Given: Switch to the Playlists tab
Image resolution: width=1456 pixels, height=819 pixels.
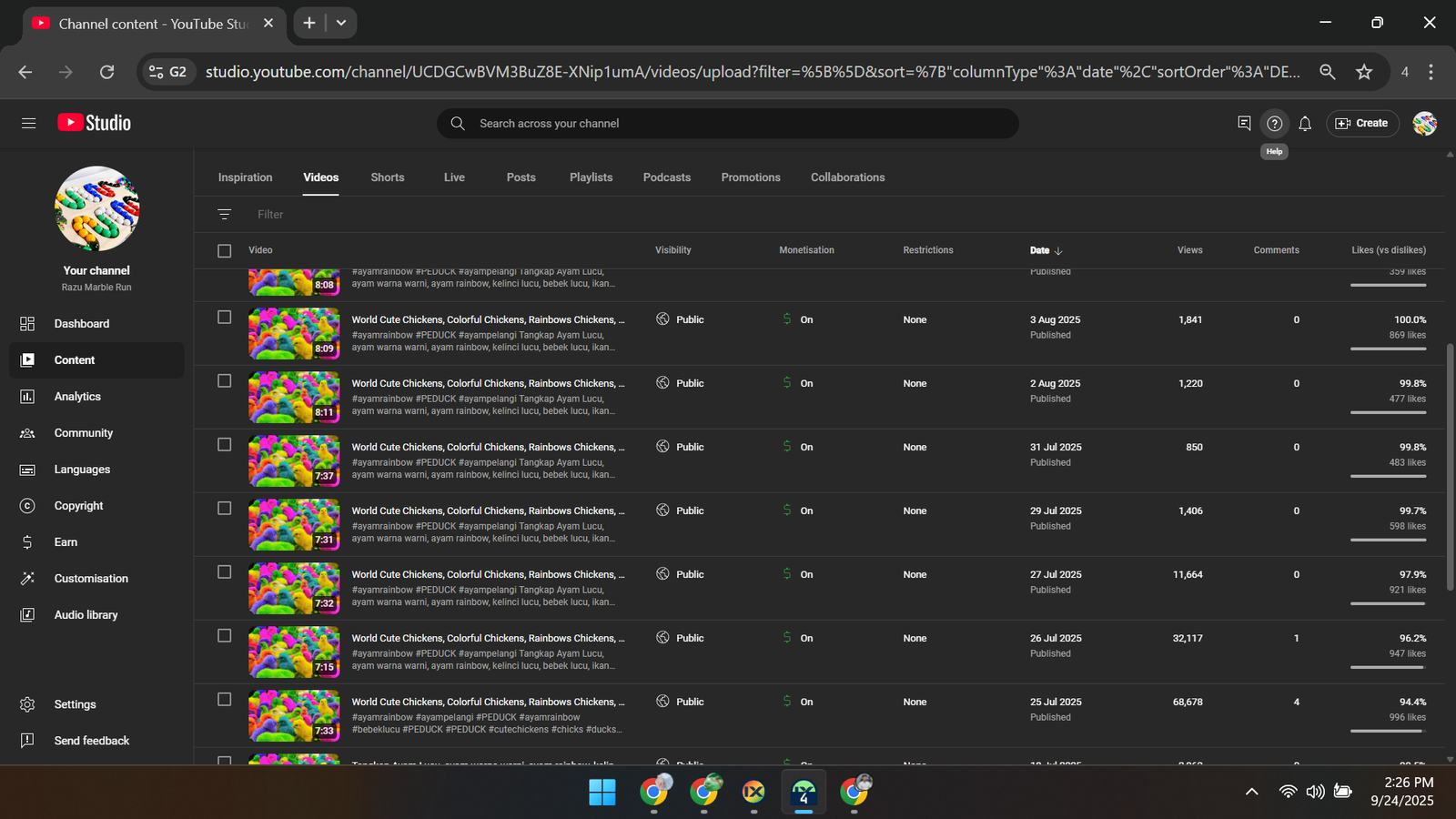Looking at the screenshot, I should 591,177.
